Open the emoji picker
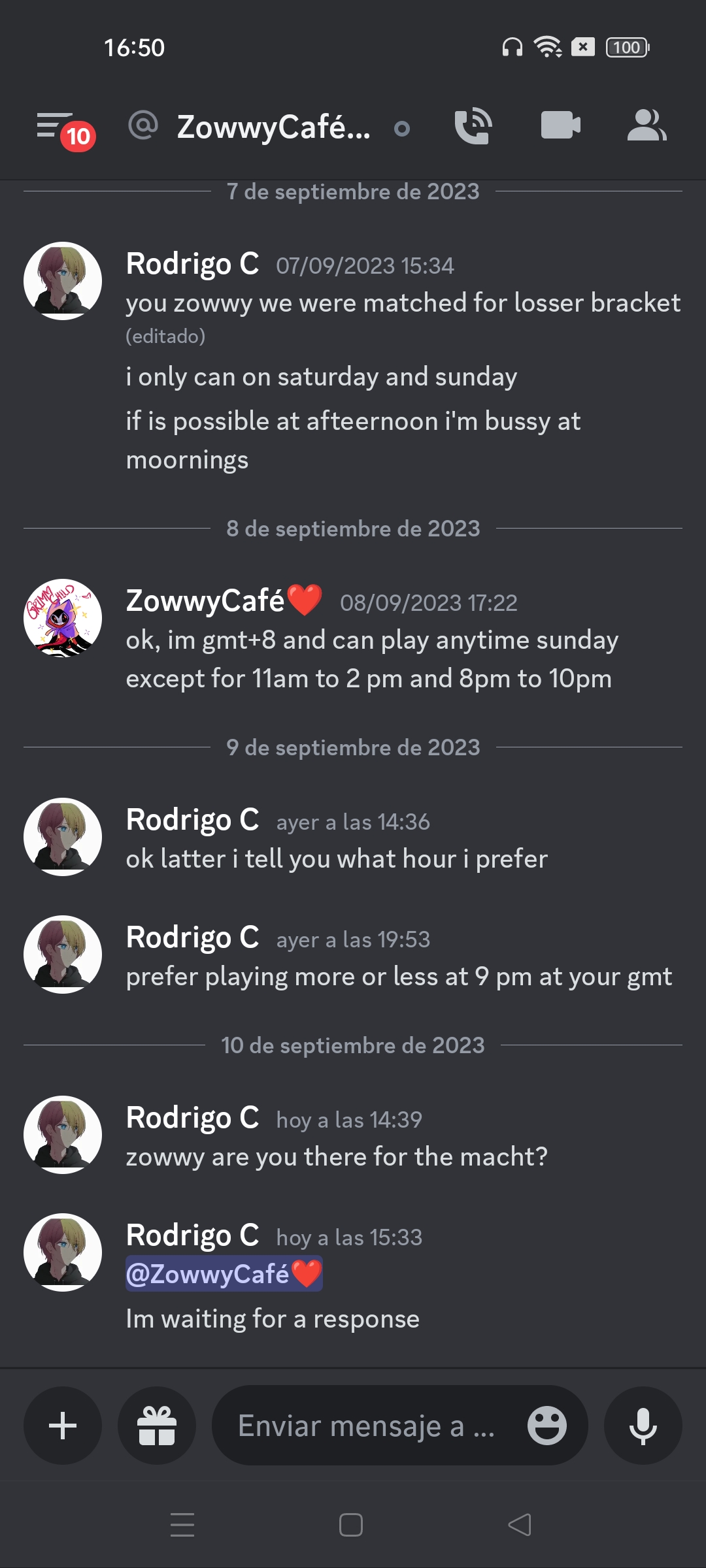Screen dimensions: 706x1568 point(547,1426)
